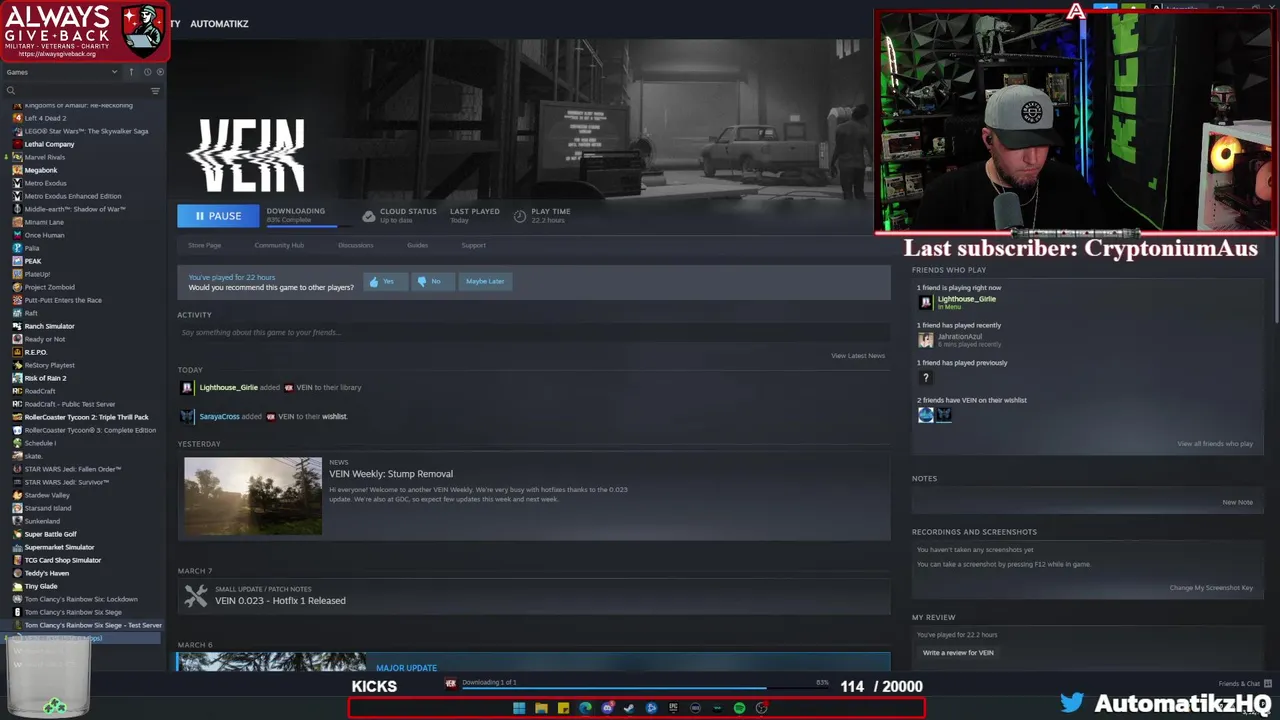Viewport: 1280px width, 720px height.
Task: Click the Cloud Status icon
Action: coord(368,216)
